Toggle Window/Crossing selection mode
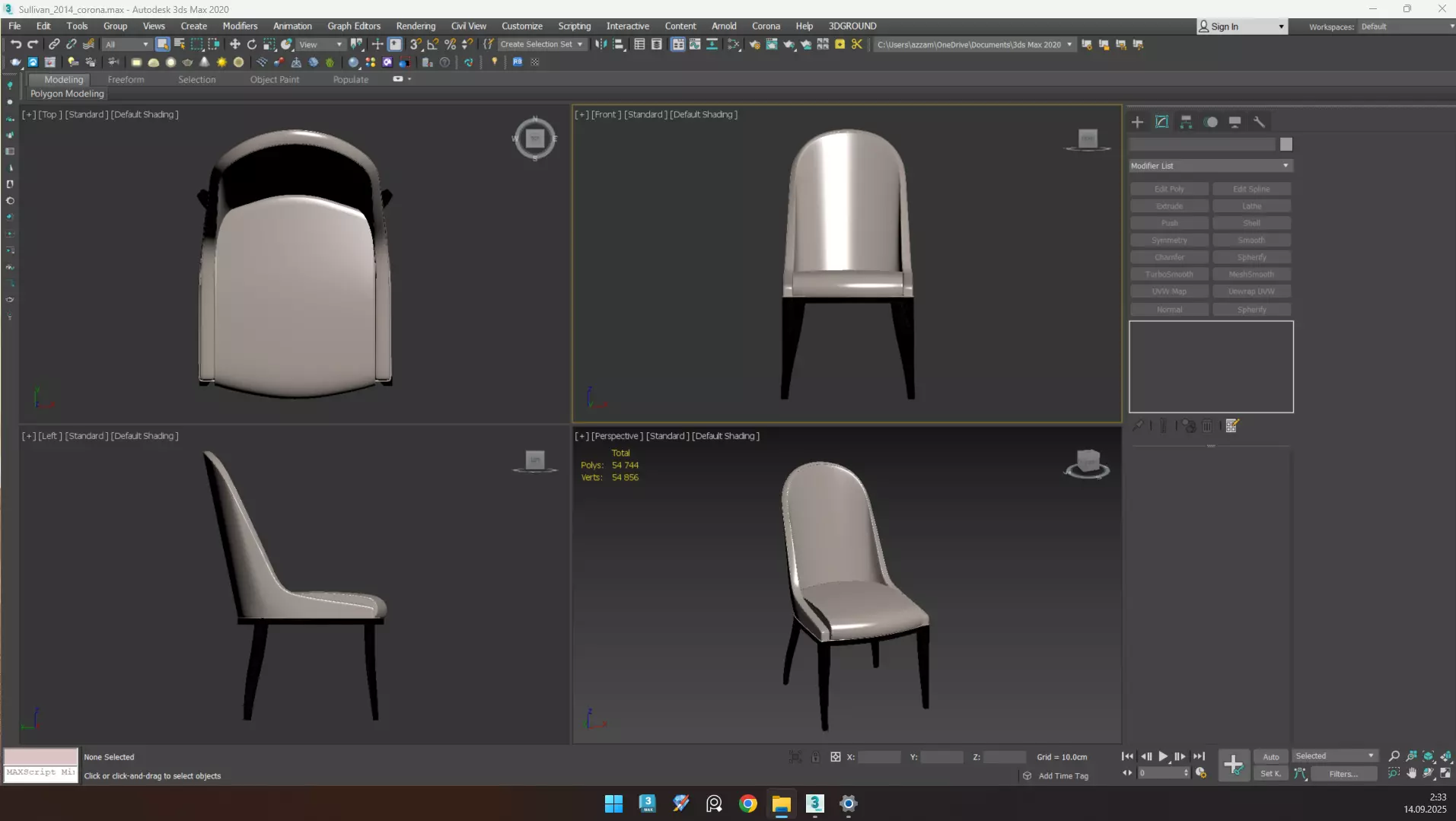This screenshot has height=821, width=1456. (214, 44)
